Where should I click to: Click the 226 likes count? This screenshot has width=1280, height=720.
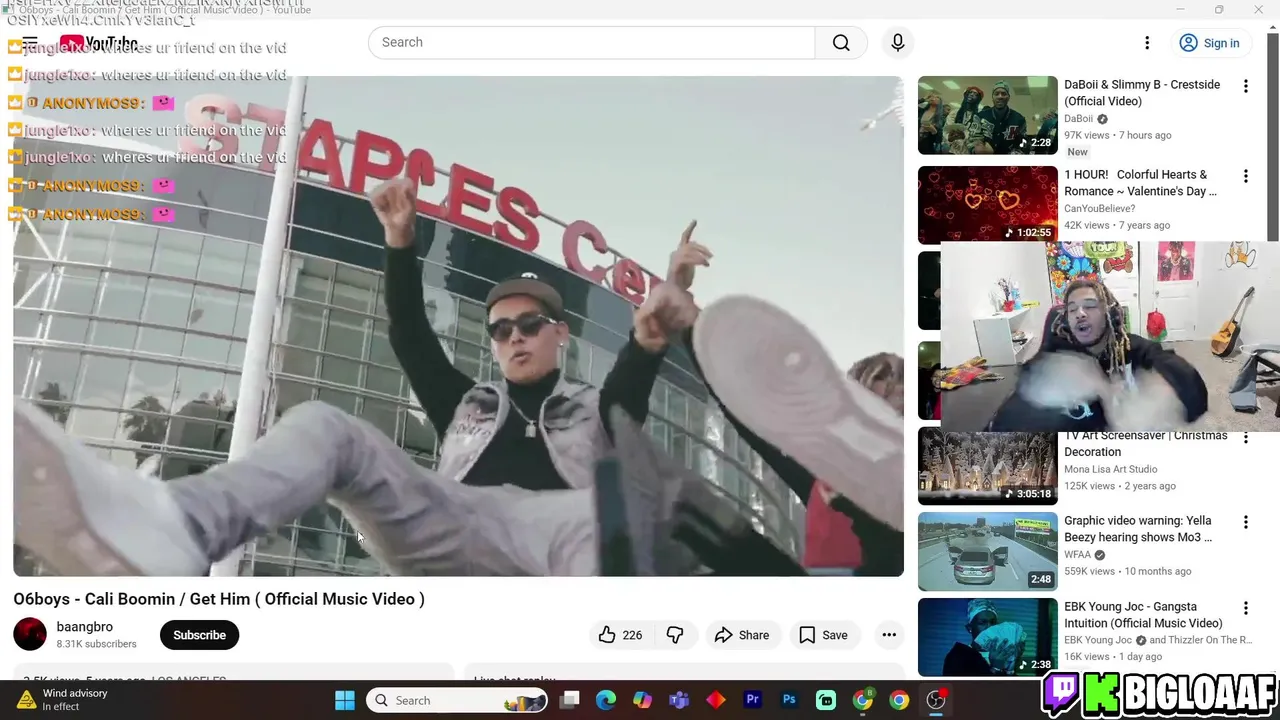click(x=632, y=635)
